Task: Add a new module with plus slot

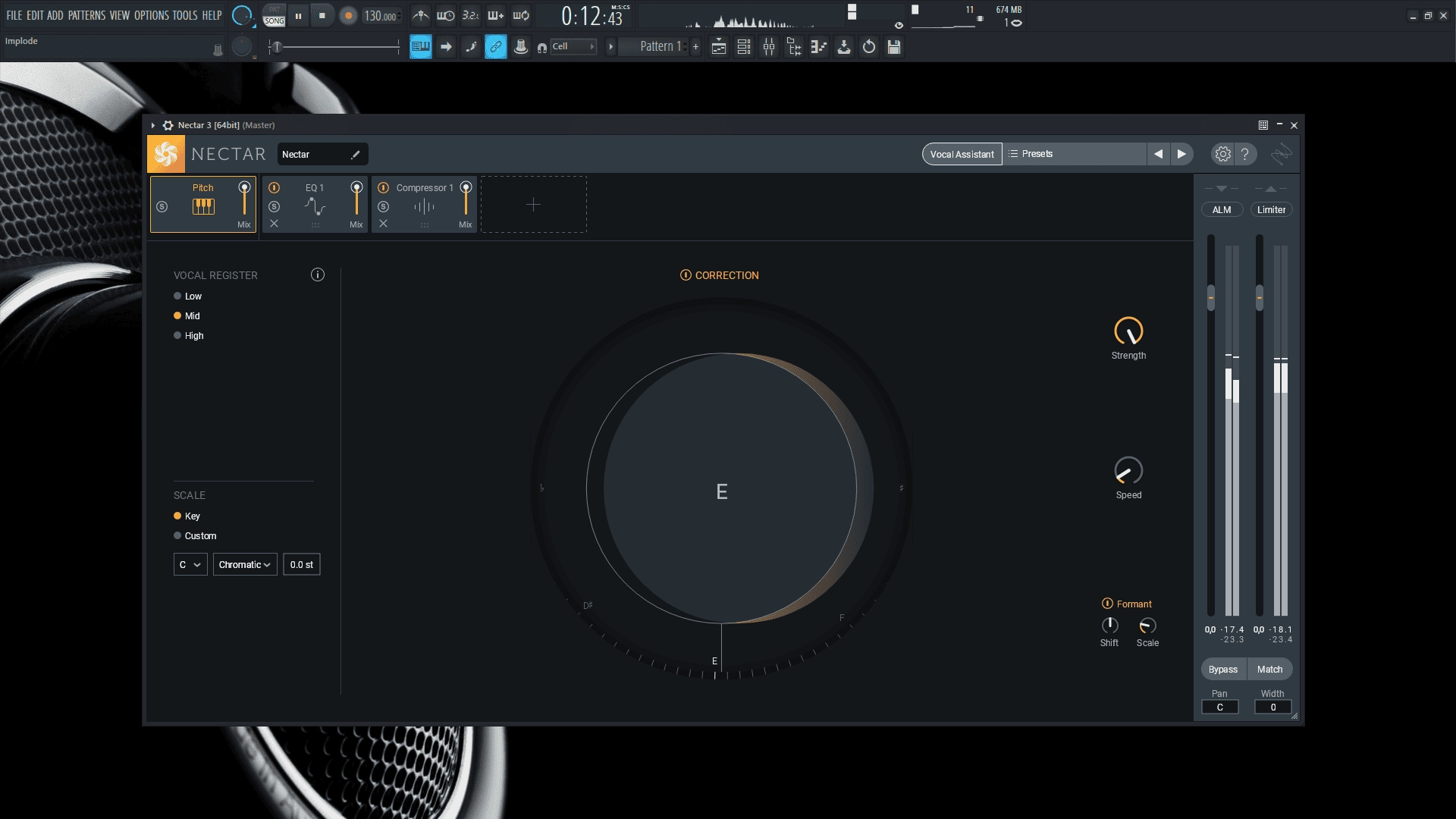Action: (x=534, y=205)
